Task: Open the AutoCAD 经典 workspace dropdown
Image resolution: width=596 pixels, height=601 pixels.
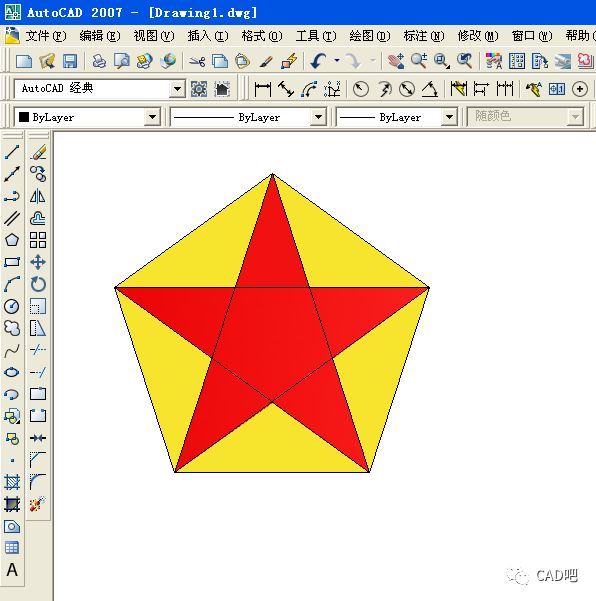Action: pyautogui.click(x=177, y=89)
